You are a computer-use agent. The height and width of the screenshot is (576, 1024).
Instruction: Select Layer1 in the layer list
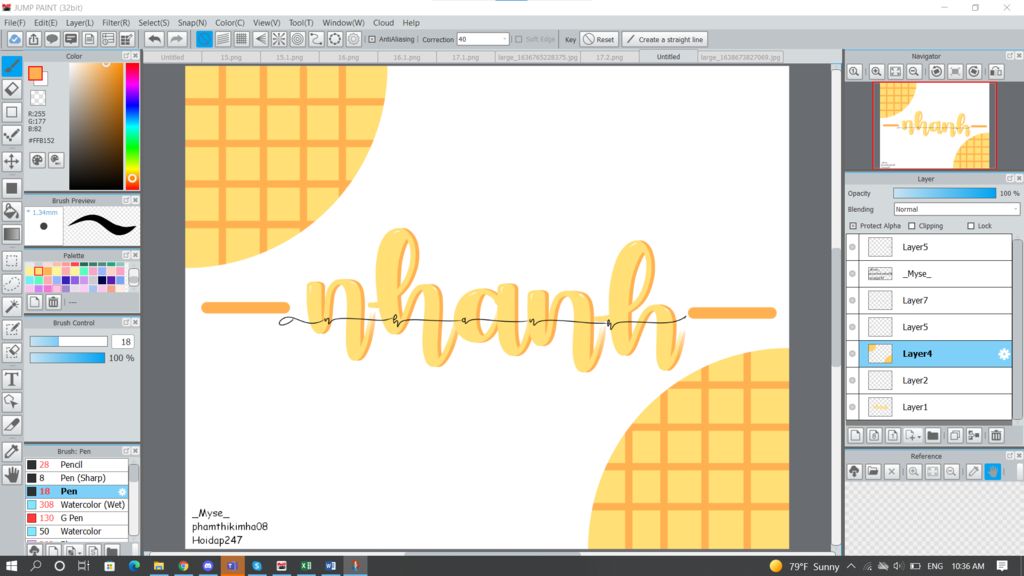pyautogui.click(x=929, y=407)
